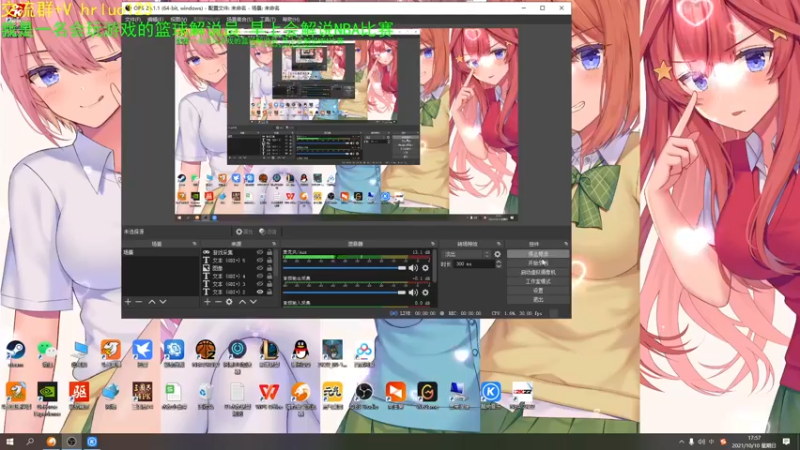Open the 帮助(H) menu
The height and width of the screenshot is (450, 800).
click(x=291, y=19)
